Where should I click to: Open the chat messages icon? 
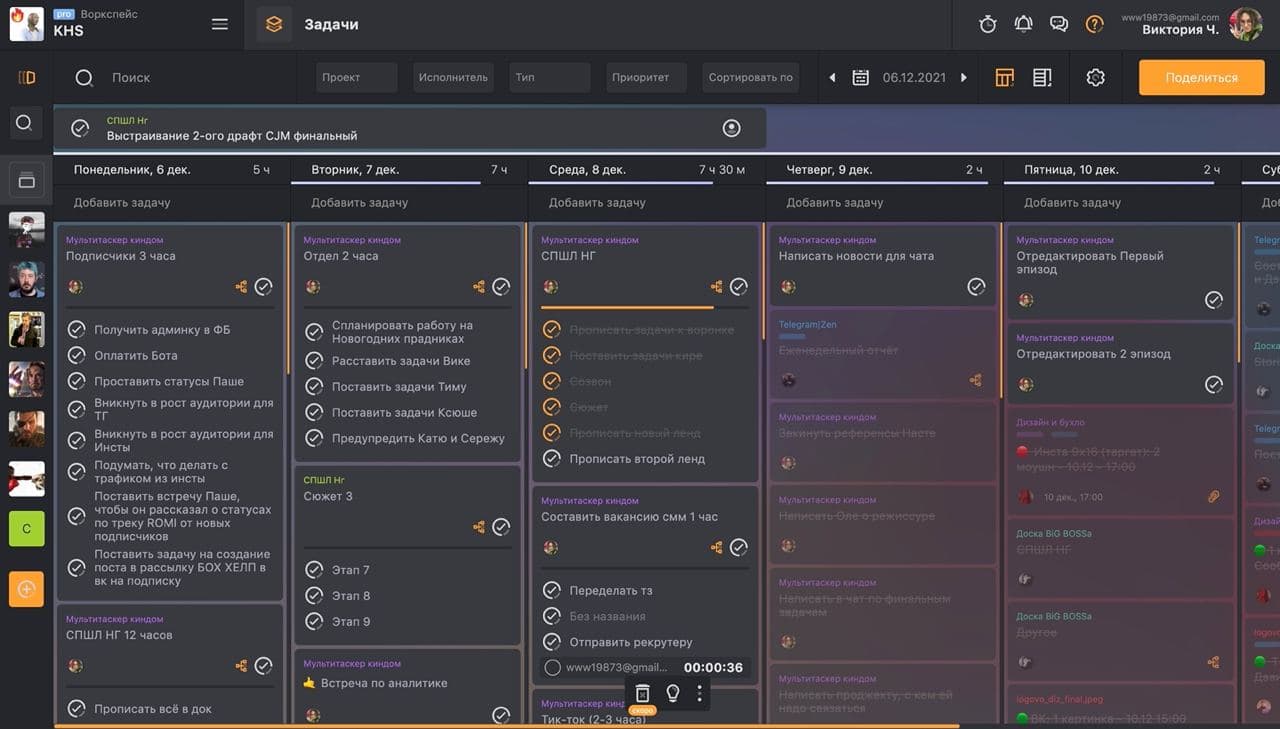pos(1059,24)
